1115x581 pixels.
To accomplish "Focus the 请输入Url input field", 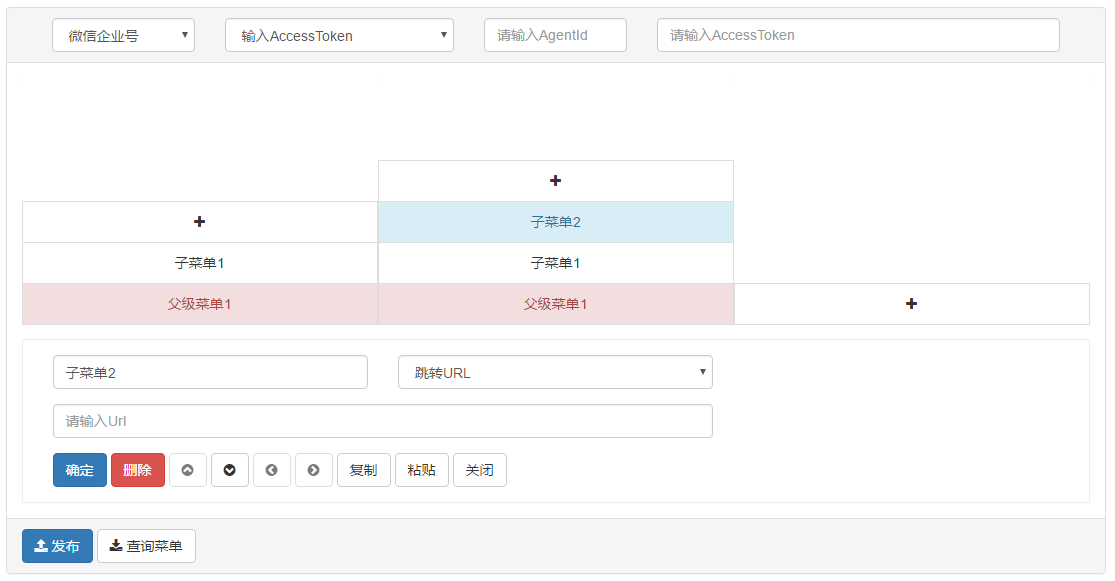I will pos(383,421).
